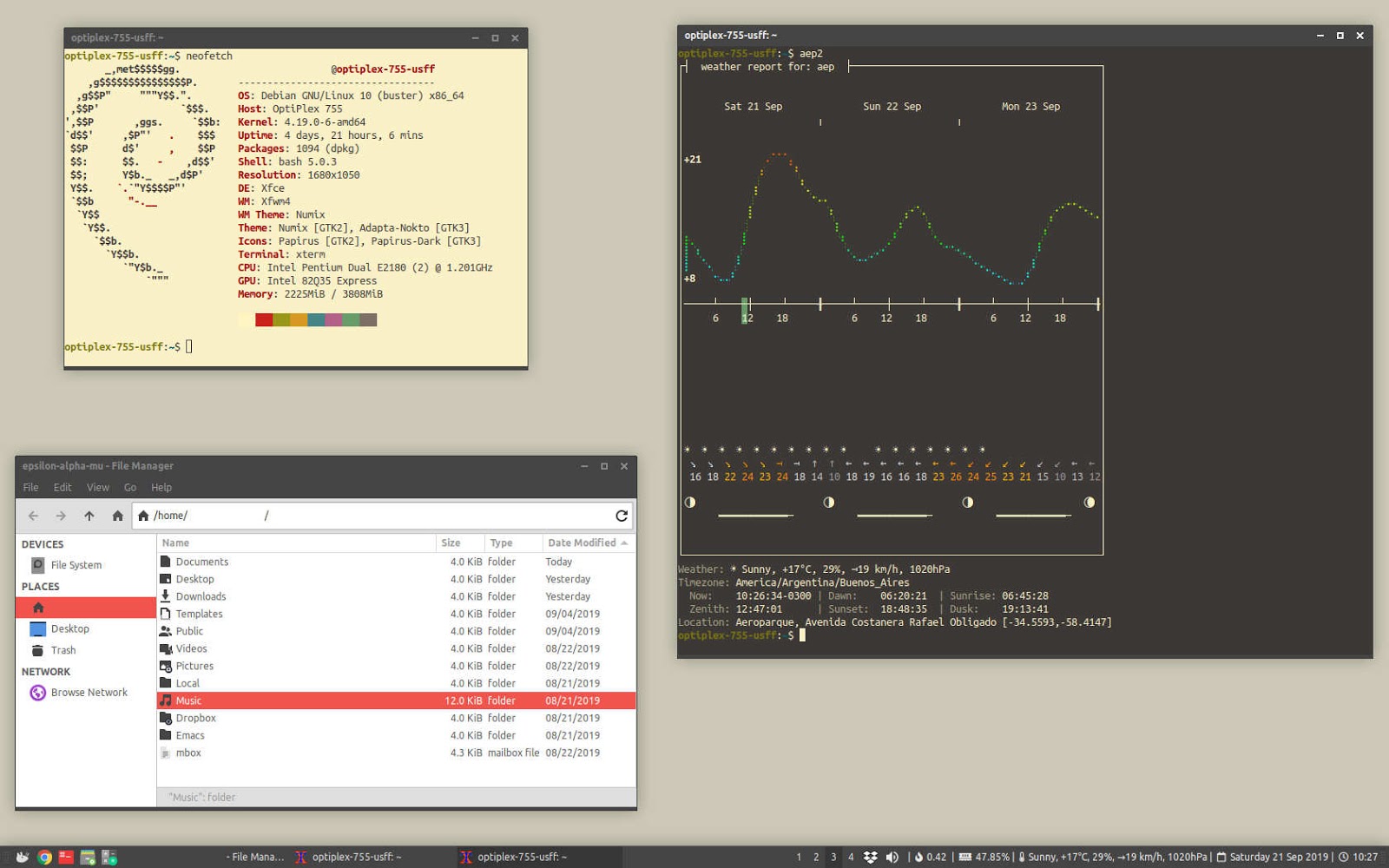Image resolution: width=1389 pixels, height=868 pixels.
Task: Navigate up a directory with the up-arrow icon
Action: pyautogui.click(x=89, y=515)
